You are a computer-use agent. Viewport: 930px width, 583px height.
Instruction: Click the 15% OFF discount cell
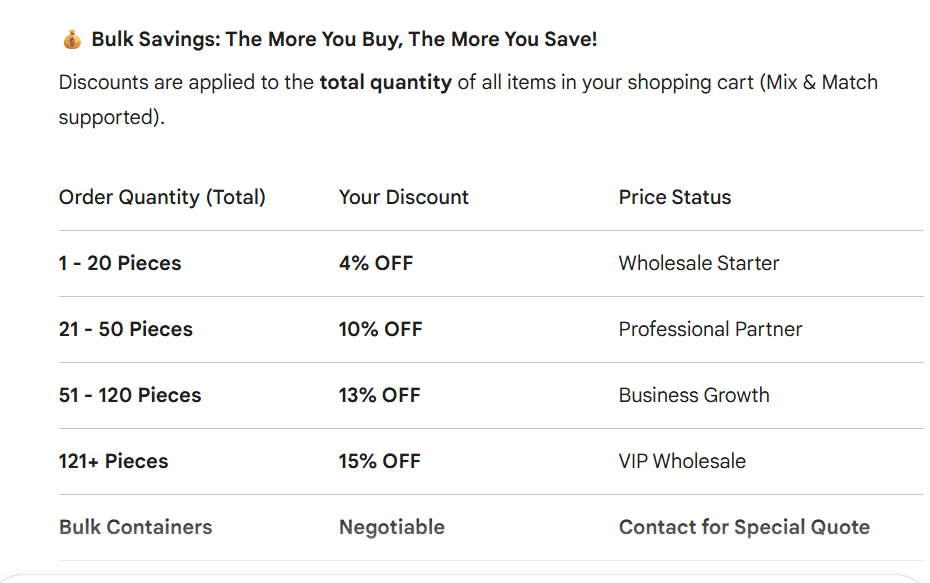click(x=379, y=461)
